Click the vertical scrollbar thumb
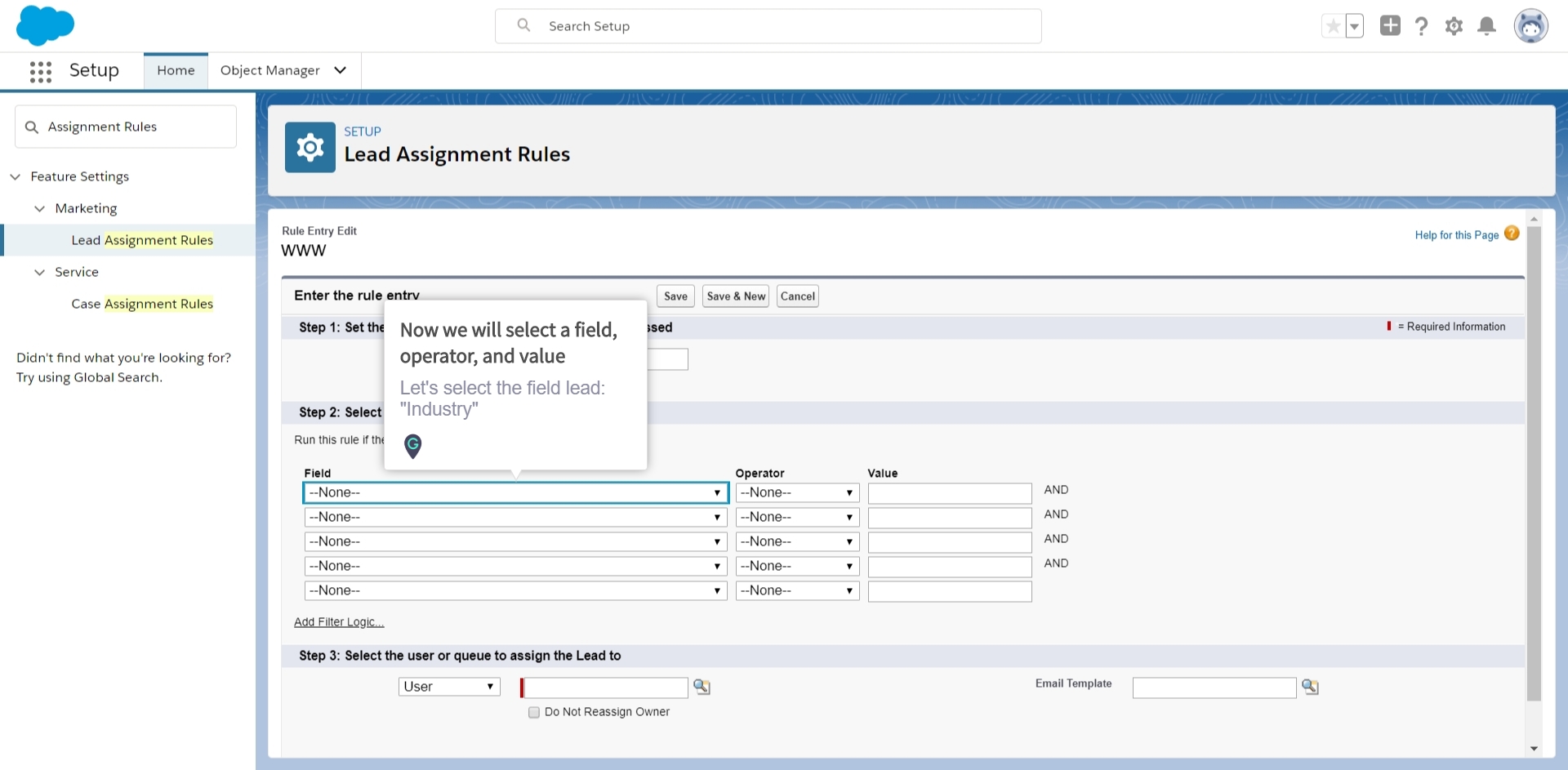Viewport: 1568px width, 770px height. [1534, 464]
